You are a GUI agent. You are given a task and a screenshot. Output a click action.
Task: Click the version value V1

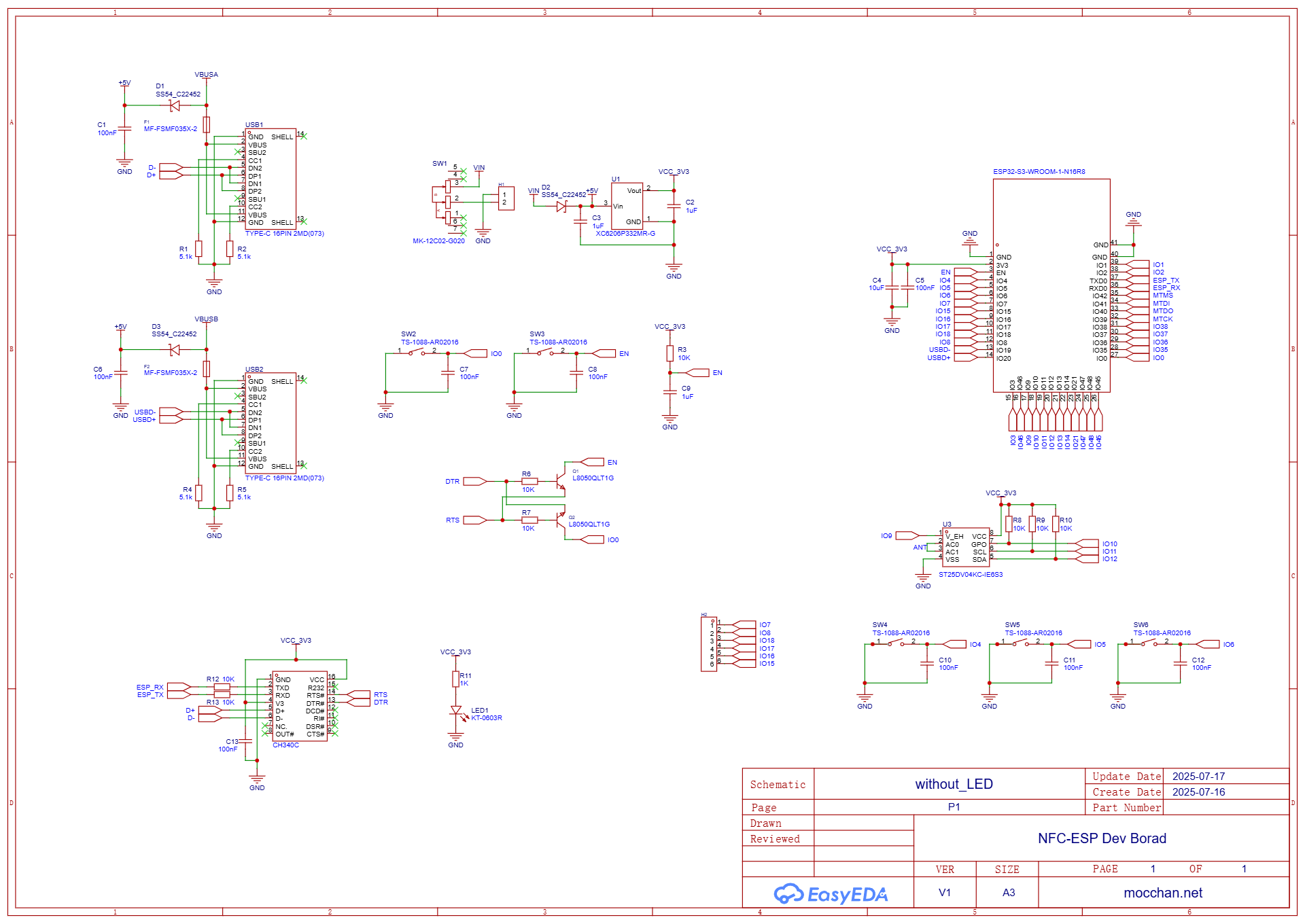(945, 893)
